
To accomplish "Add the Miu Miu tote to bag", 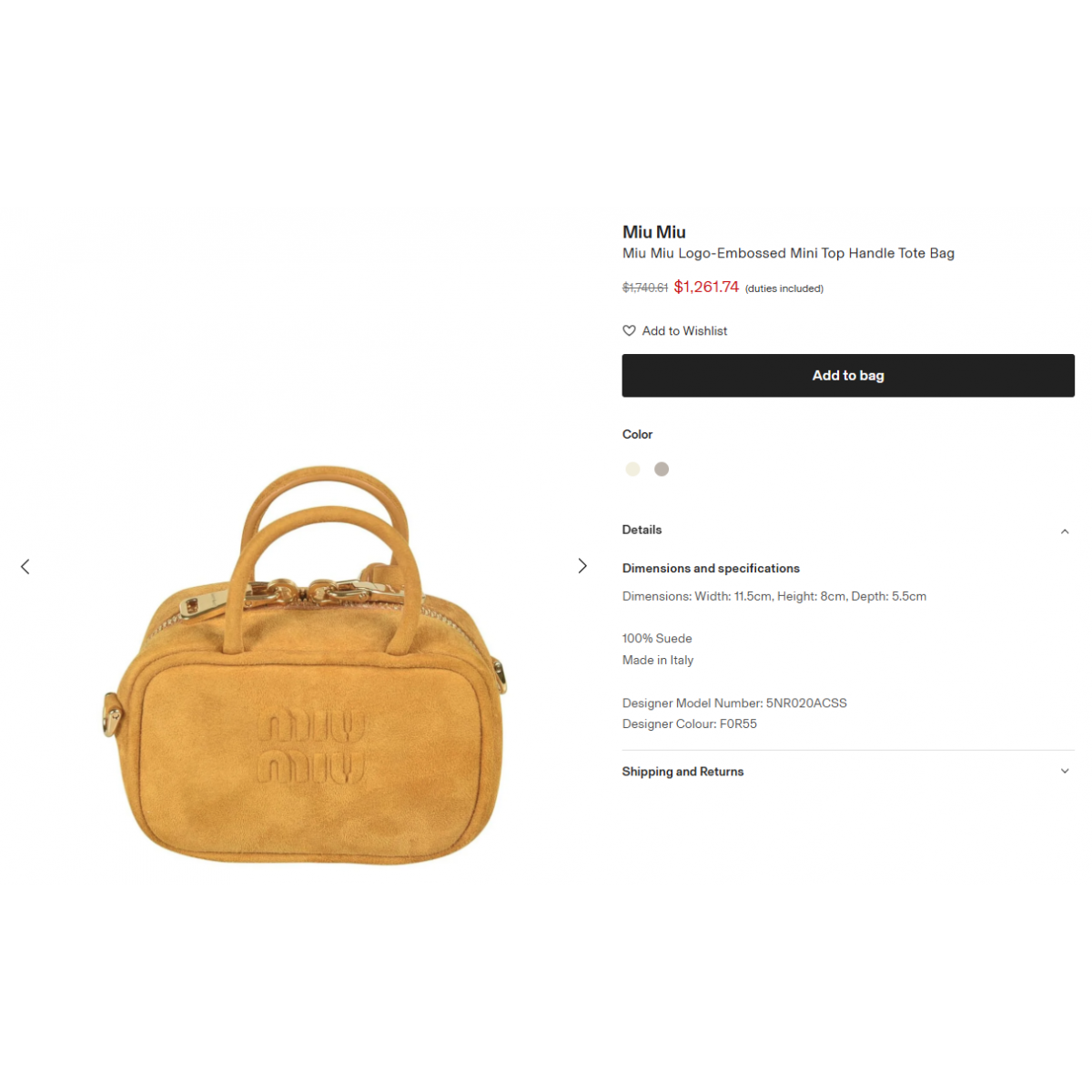I will coord(848,375).
